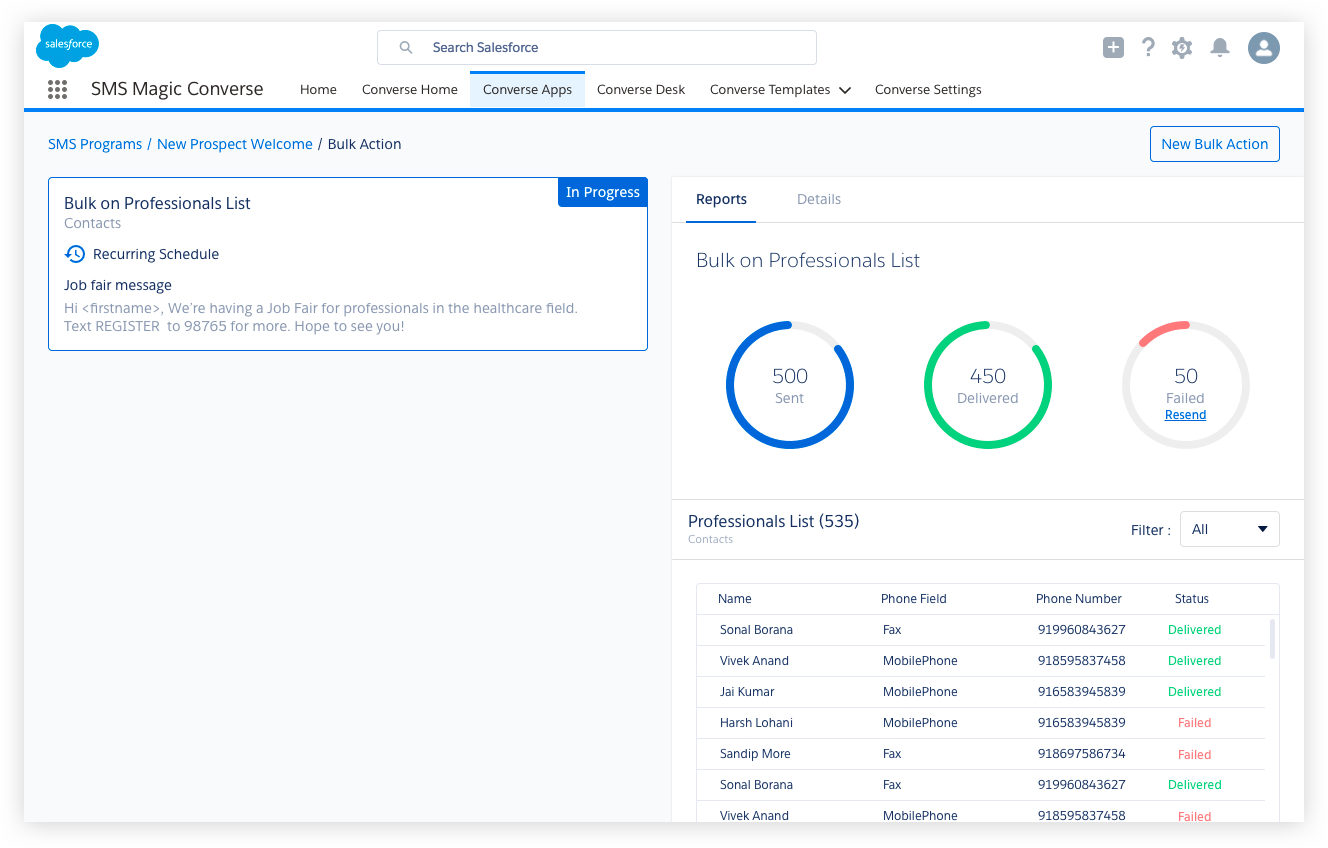Open the user profile avatar
This screenshot has width=1328, height=848.
[1264, 47]
